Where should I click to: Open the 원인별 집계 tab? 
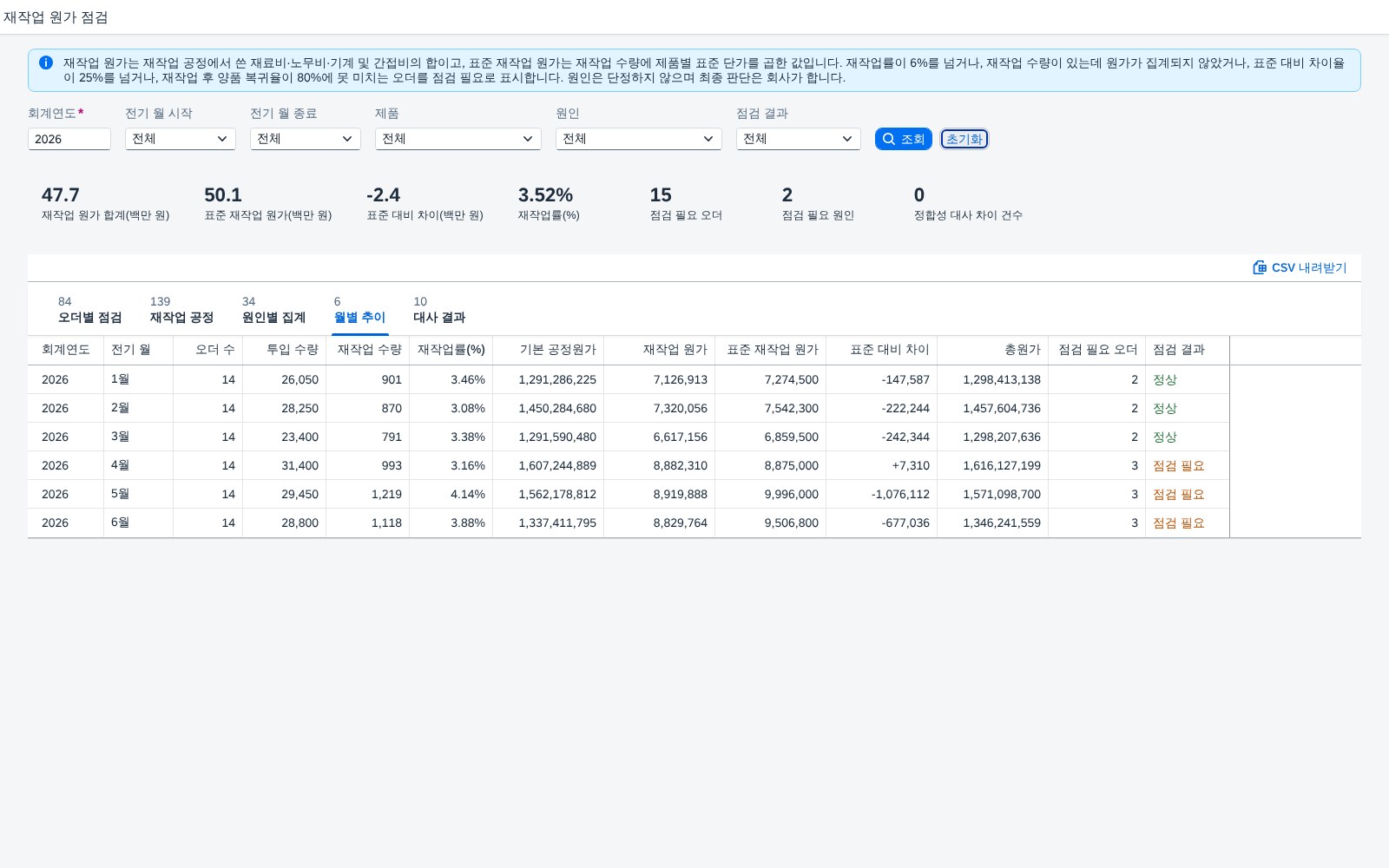[x=273, y=310]
